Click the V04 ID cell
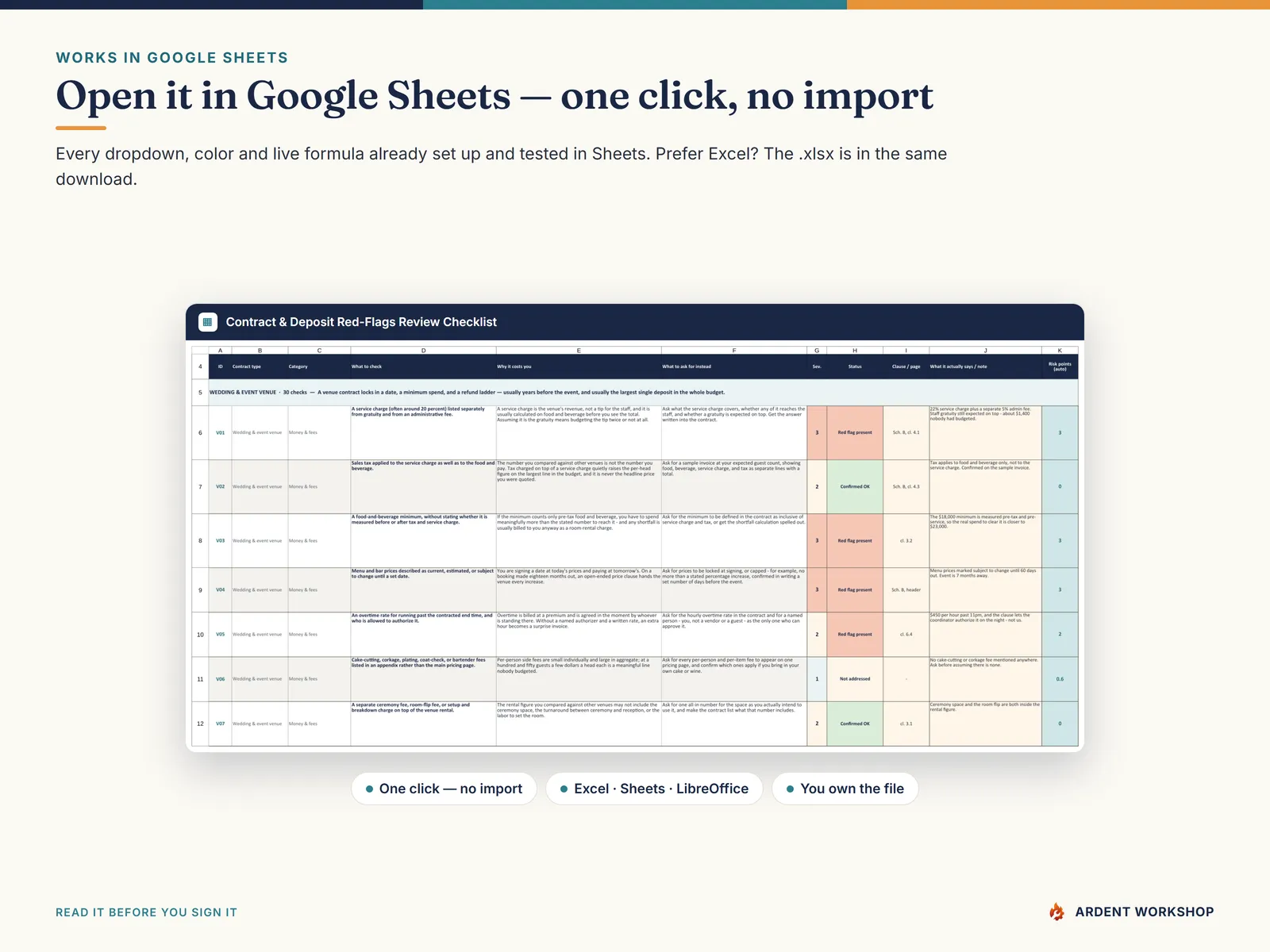Viewport: 1270px width, 952px height. coord(220,590)
